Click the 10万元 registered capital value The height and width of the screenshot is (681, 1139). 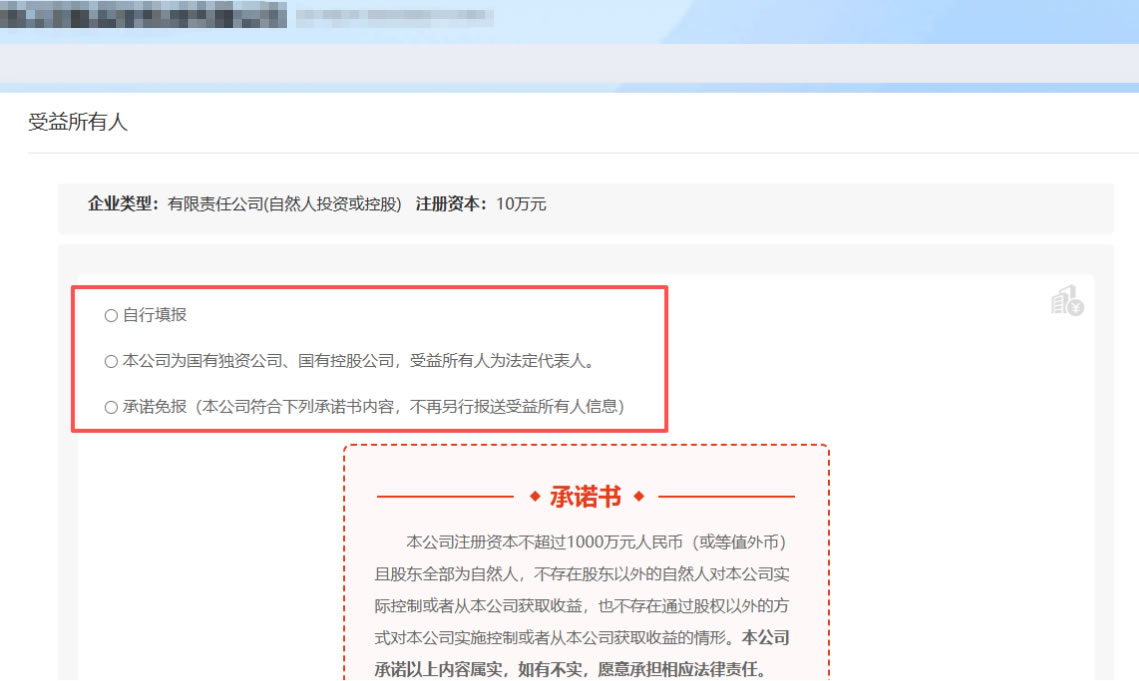coord(521,204)
